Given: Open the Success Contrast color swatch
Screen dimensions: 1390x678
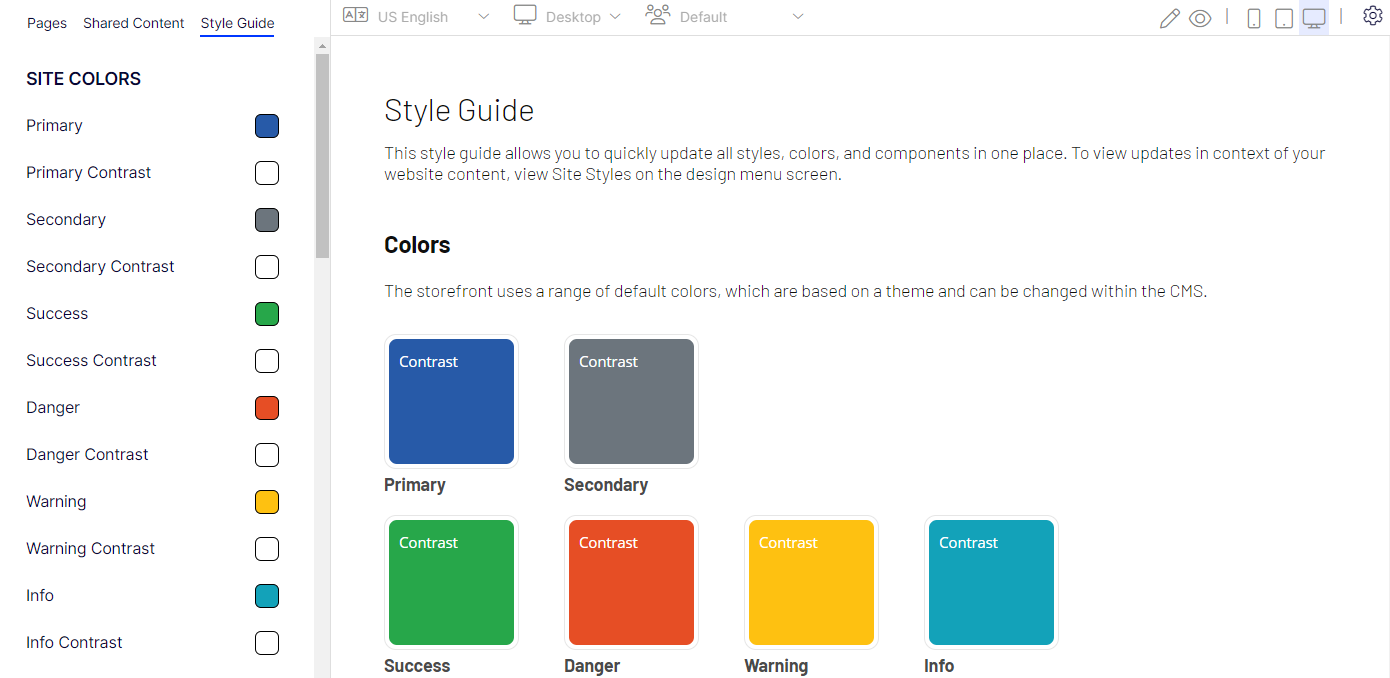Looking at the screenshot, I should [267, 361].
